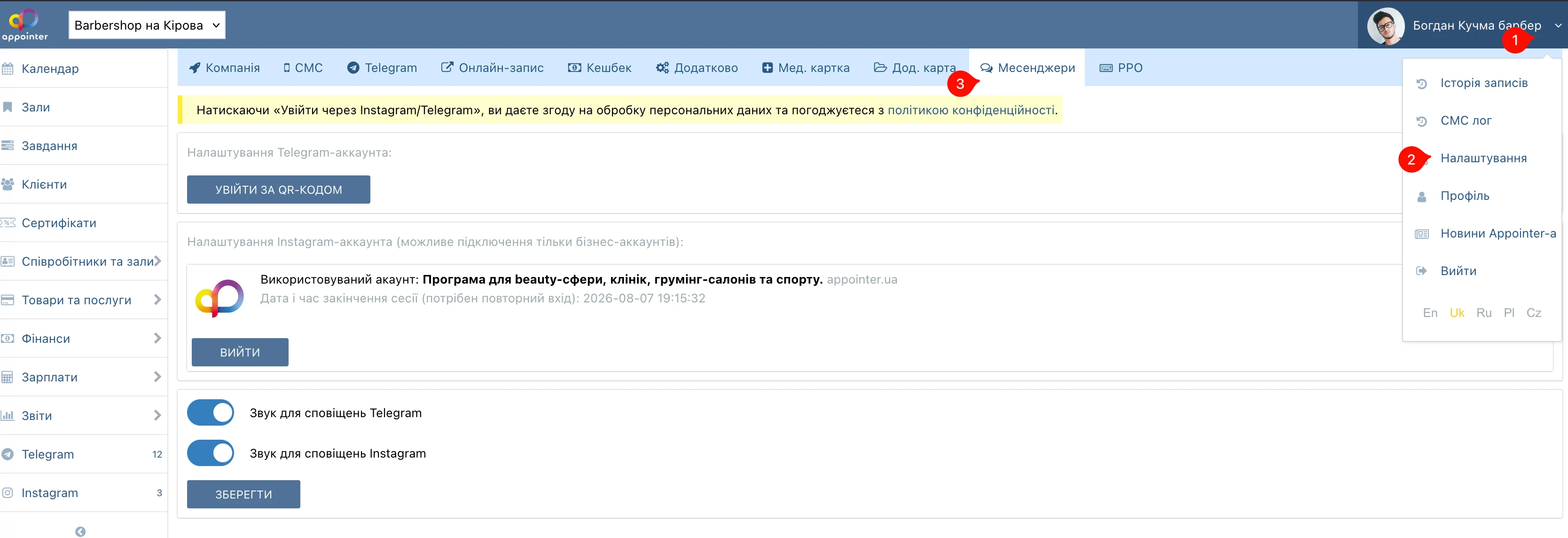
Task: Click the Фінанси money icon
Action: pyautogui.click(x=8, y=338)
